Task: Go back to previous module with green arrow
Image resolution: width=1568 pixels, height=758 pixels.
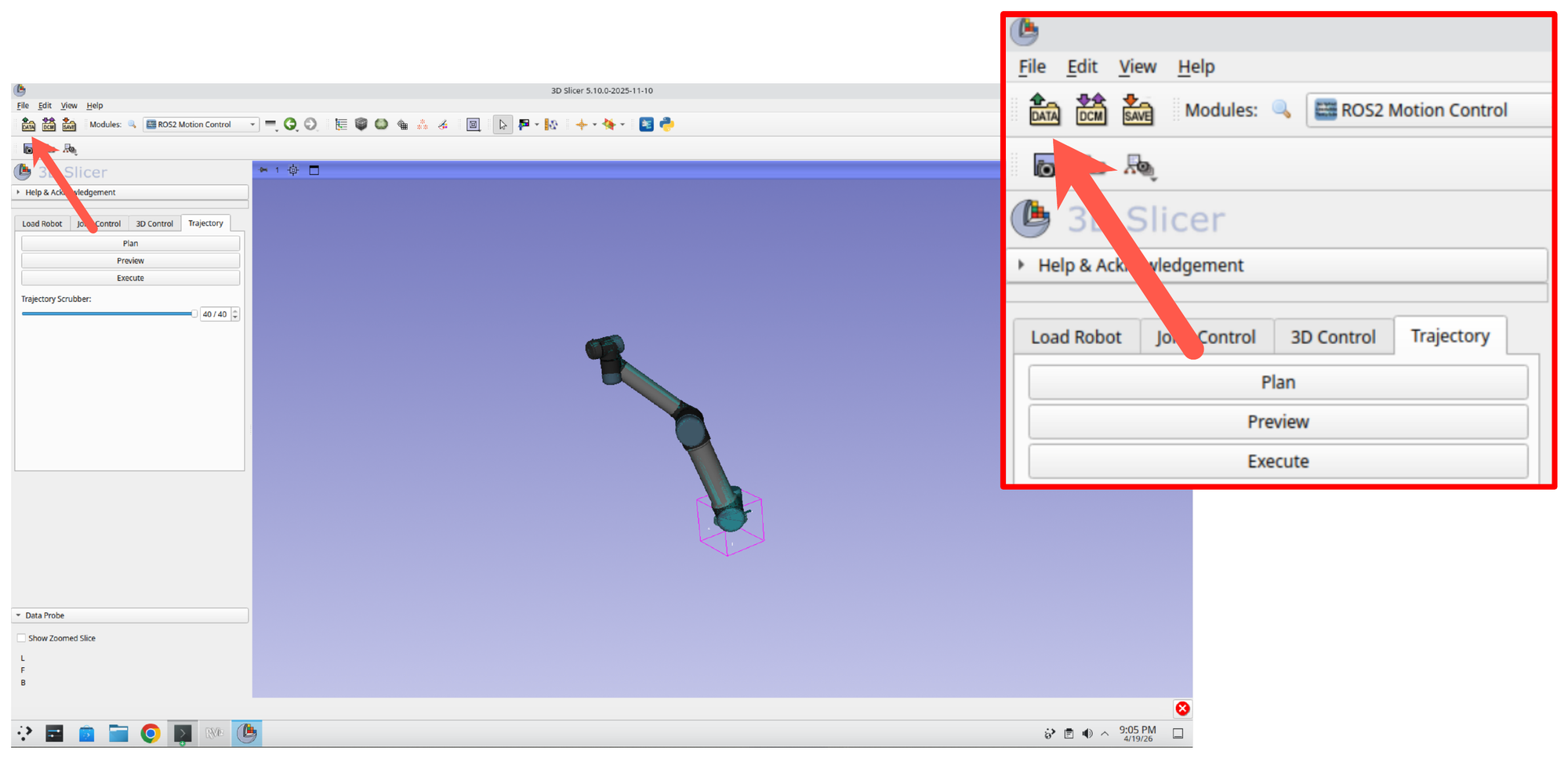Action: tap(291, 124)
